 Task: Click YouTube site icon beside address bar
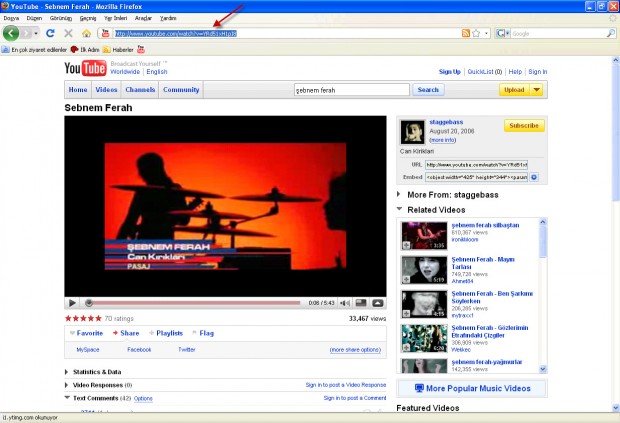click(105, 33)
